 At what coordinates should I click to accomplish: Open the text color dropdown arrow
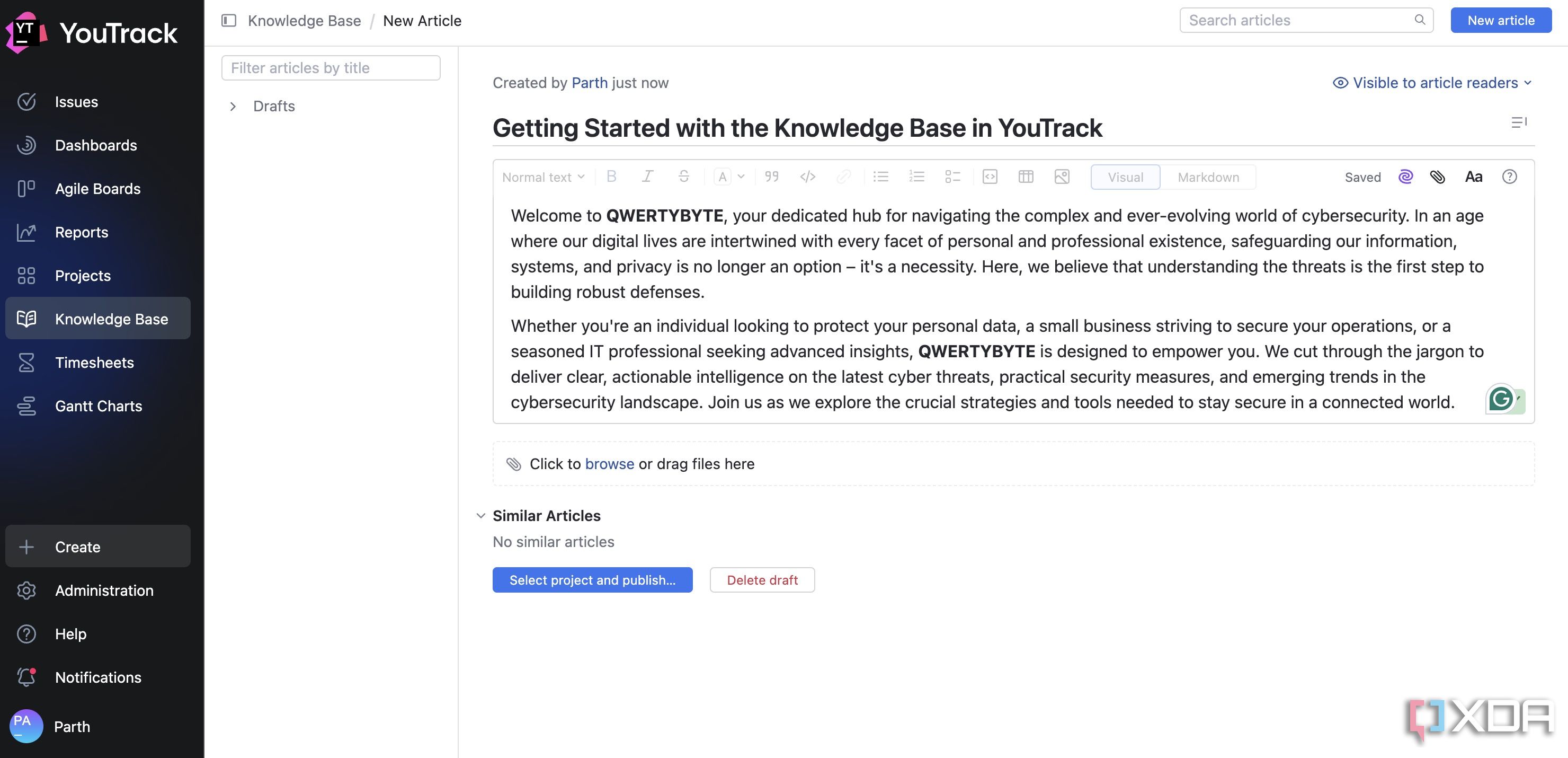741,177
